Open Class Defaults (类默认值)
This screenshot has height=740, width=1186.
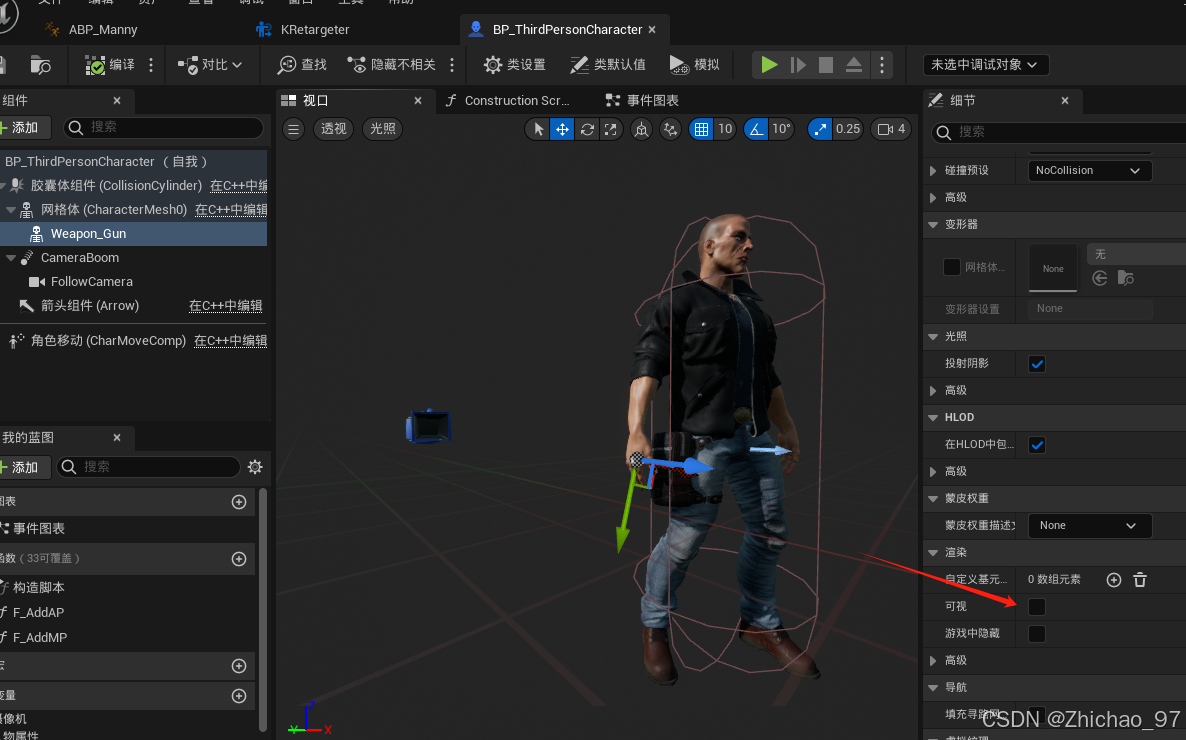[x=607, y=65]
